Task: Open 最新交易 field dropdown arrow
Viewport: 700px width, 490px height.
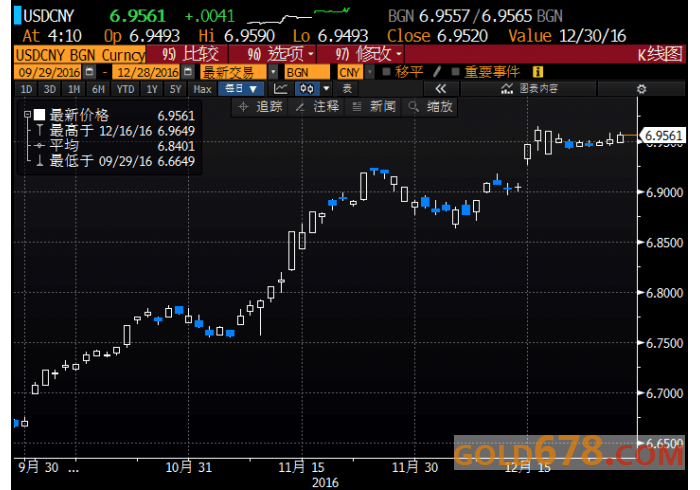Action: 273,72
